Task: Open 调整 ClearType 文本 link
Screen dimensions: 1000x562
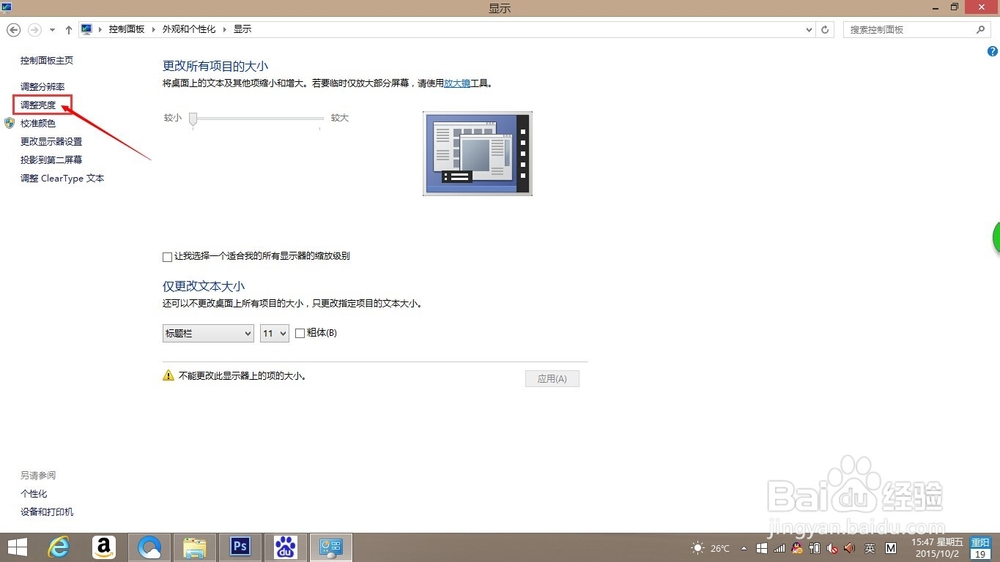Action: point(62,179)
